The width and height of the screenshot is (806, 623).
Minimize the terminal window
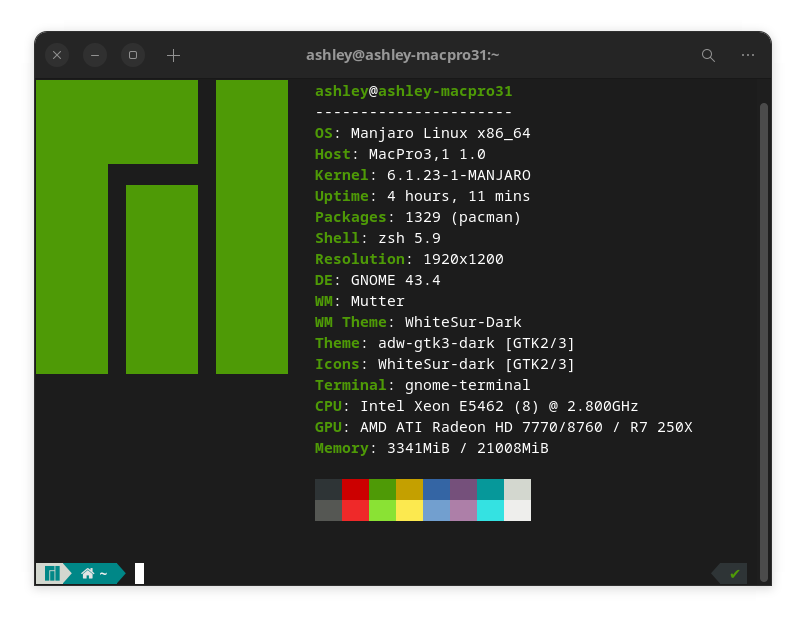point(95,55)
